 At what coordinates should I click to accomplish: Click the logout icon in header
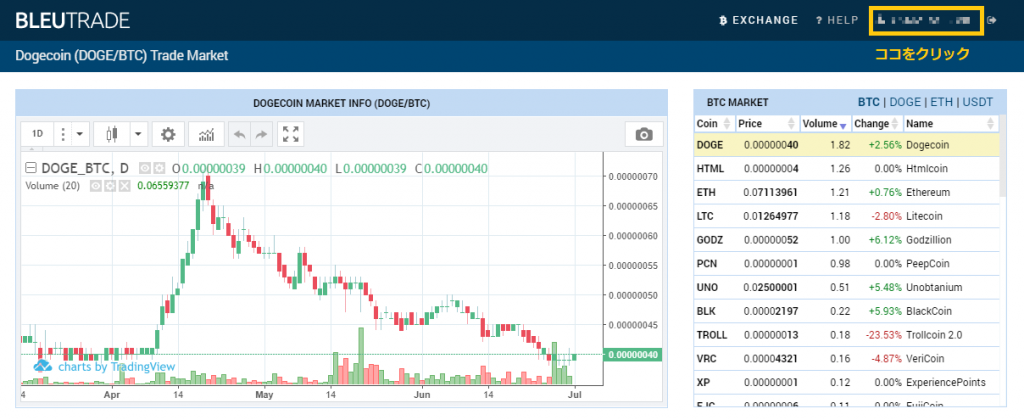click(992, 20)
